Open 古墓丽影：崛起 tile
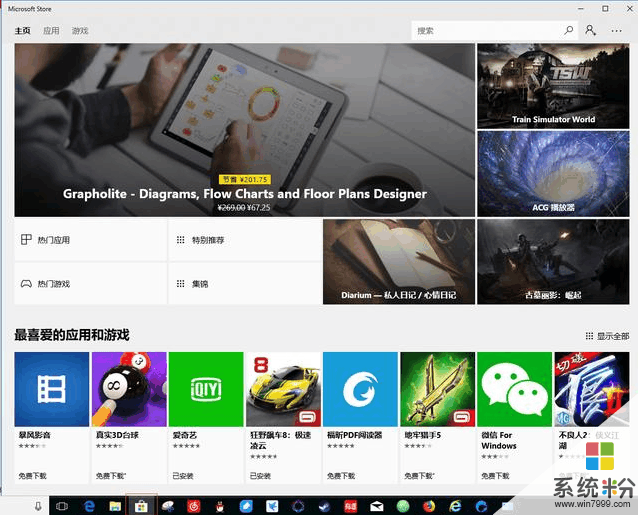This screenshot has height=515, width=638. pos(553,262)
